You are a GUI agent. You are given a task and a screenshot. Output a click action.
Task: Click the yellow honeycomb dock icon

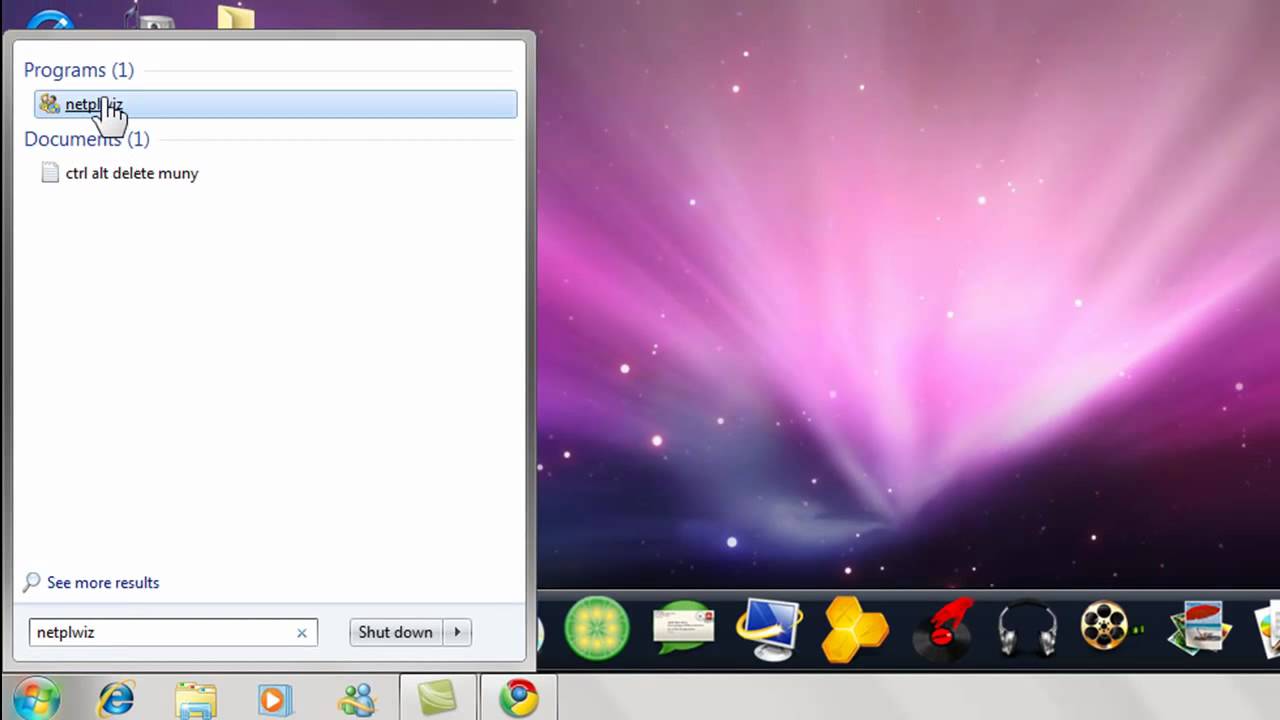tap(856, 629)
